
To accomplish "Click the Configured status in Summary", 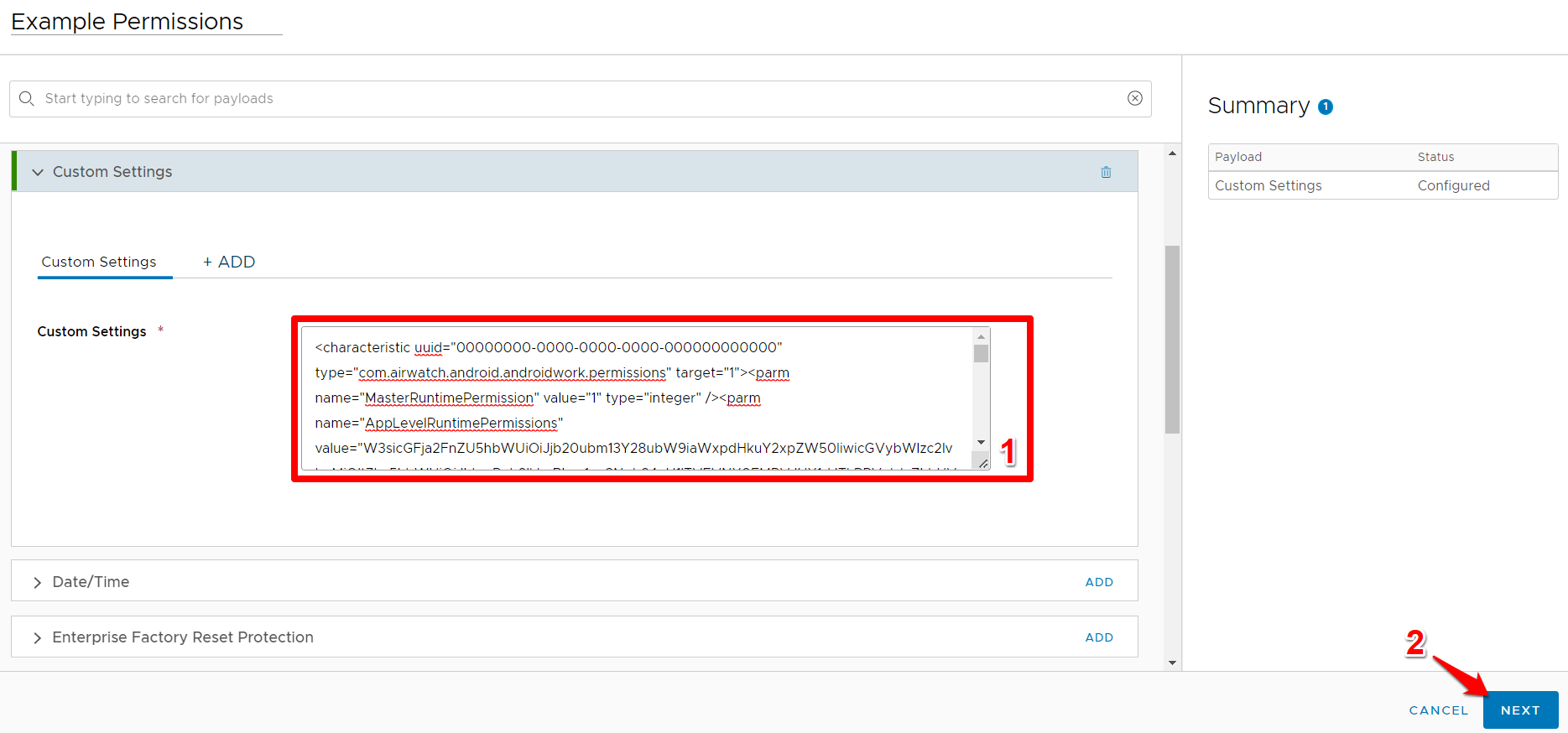I will point(1453,185).
